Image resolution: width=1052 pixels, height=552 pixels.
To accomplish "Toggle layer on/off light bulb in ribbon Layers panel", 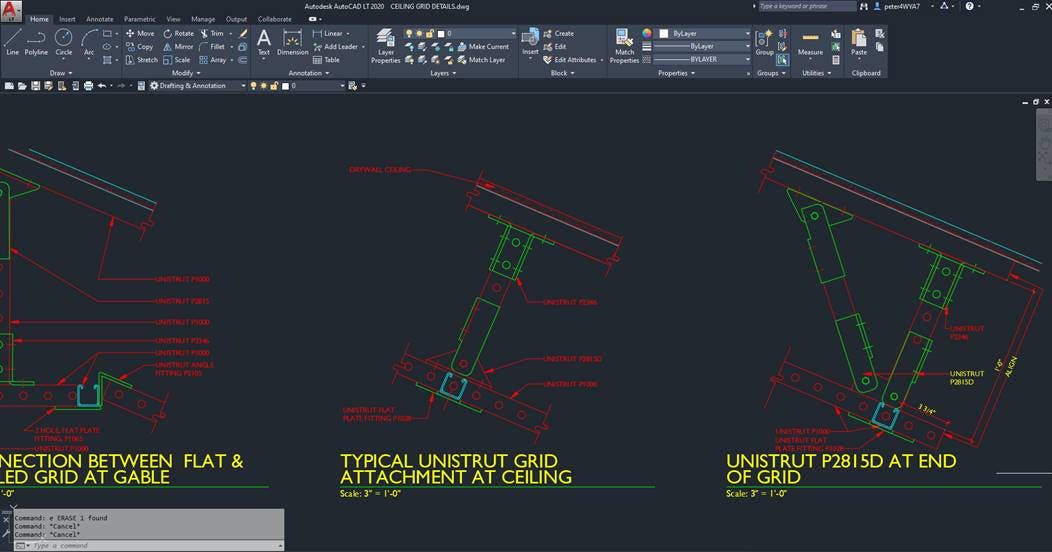I will 409,33.
